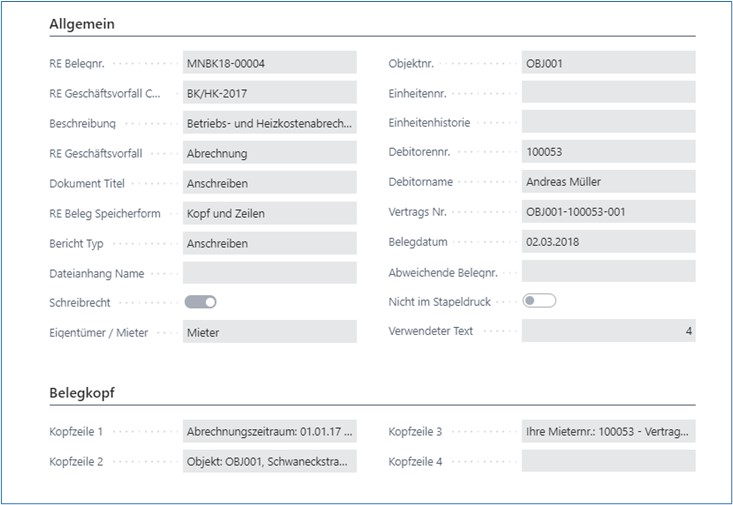Click the Verwendeter Text field

(x=608, y=331)
